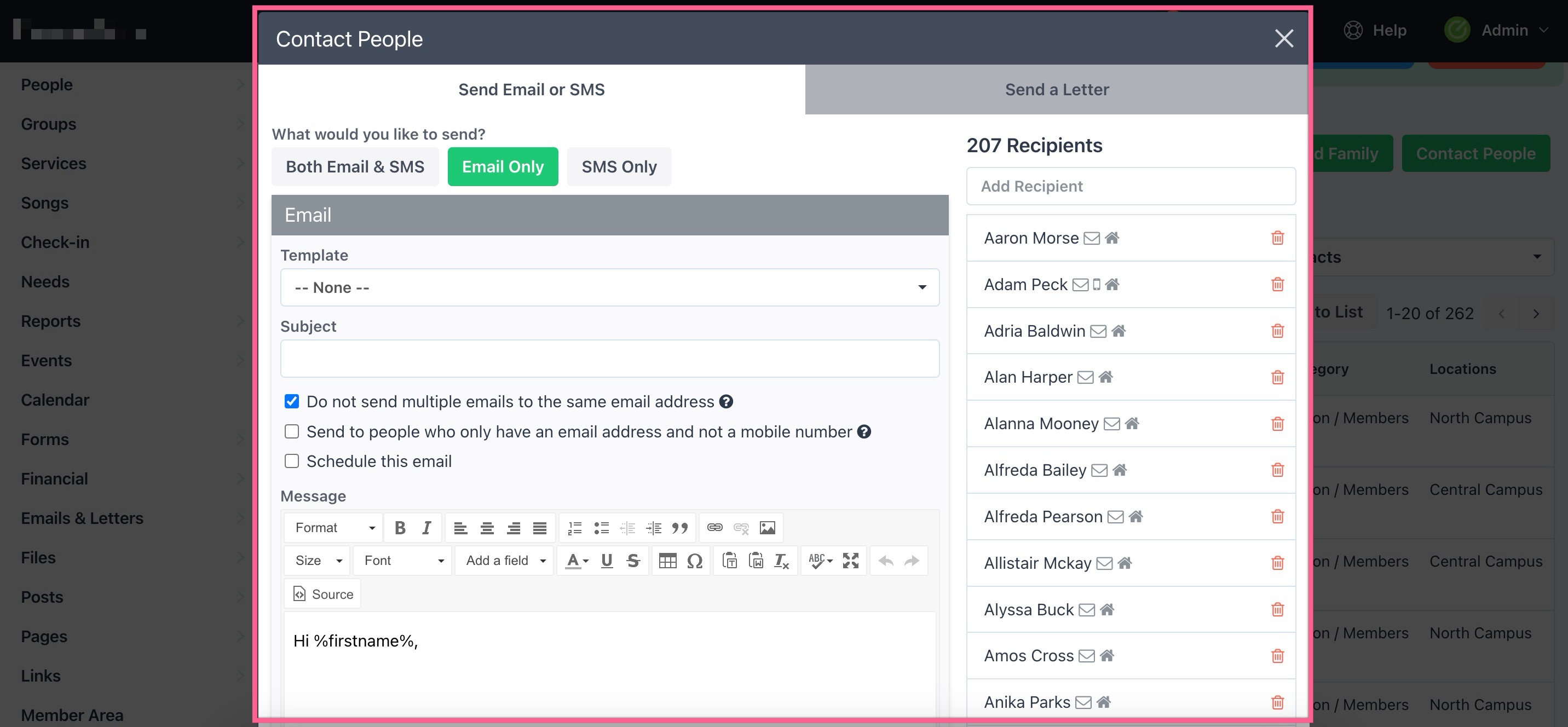Open the Font dropdown
Screen dimensions: 1568x727
403,561
